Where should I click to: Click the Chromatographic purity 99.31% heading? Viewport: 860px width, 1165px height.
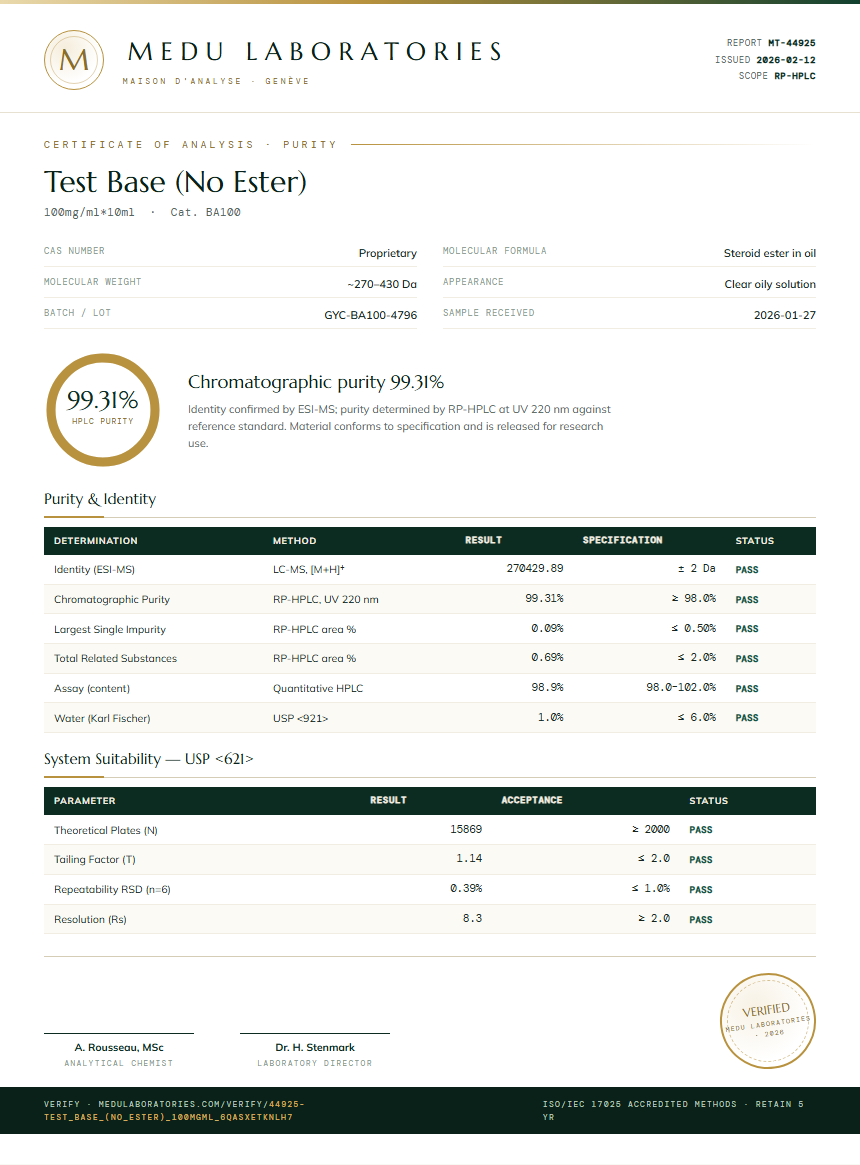pyautogui.click(x=316, y=382)
